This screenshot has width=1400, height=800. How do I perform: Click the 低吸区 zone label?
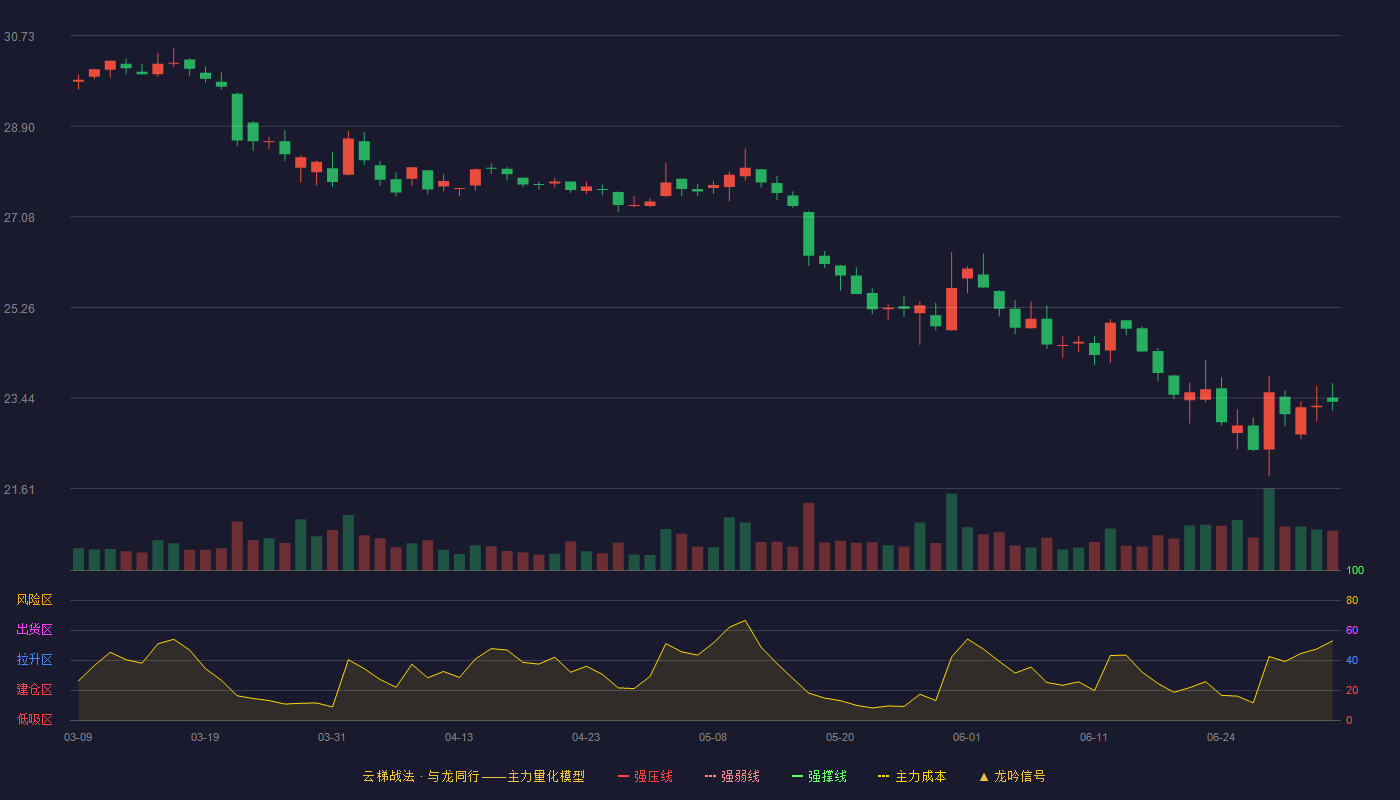coord(34,719)
